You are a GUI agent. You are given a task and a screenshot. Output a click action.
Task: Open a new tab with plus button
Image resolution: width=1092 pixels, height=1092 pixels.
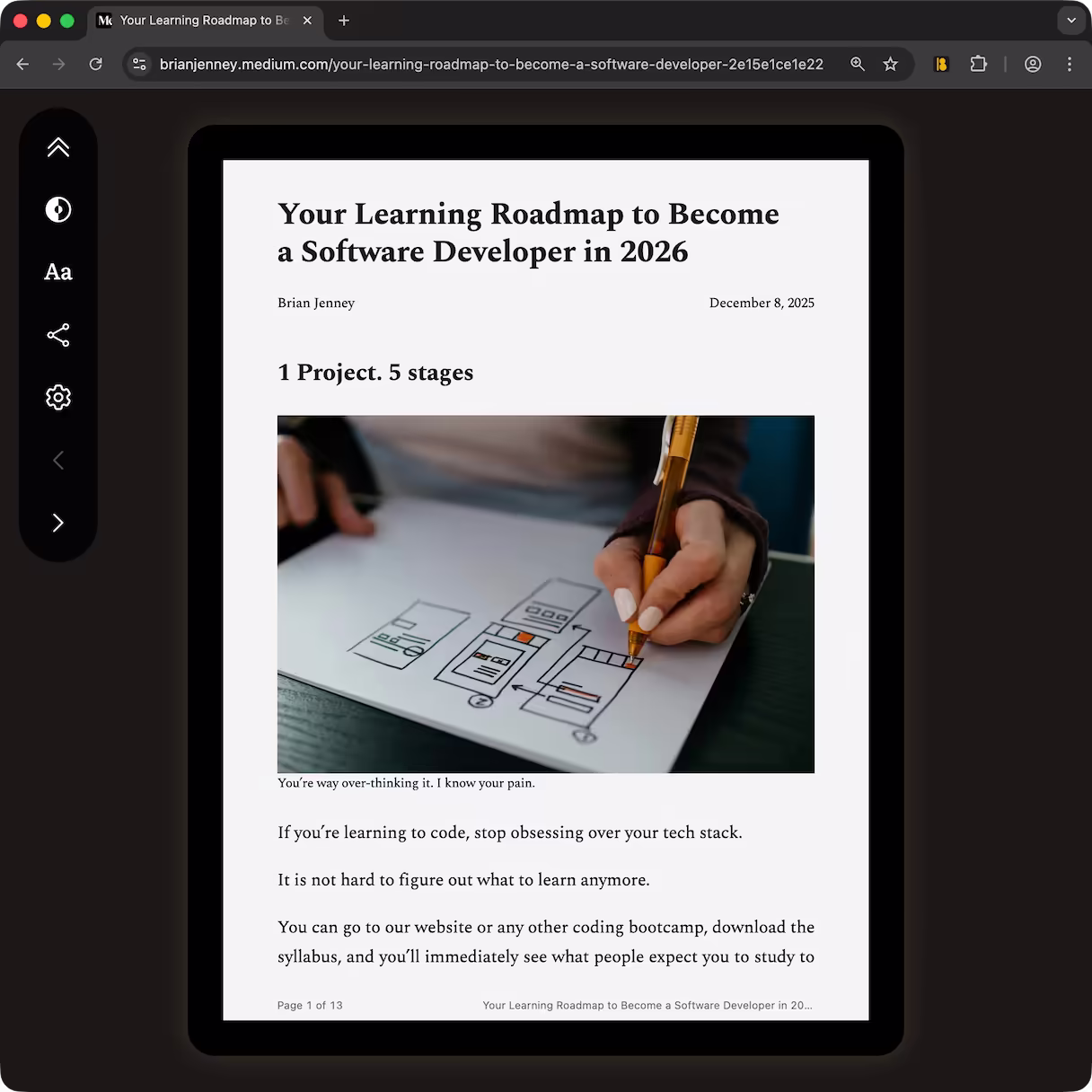click(x=344, y=20)
